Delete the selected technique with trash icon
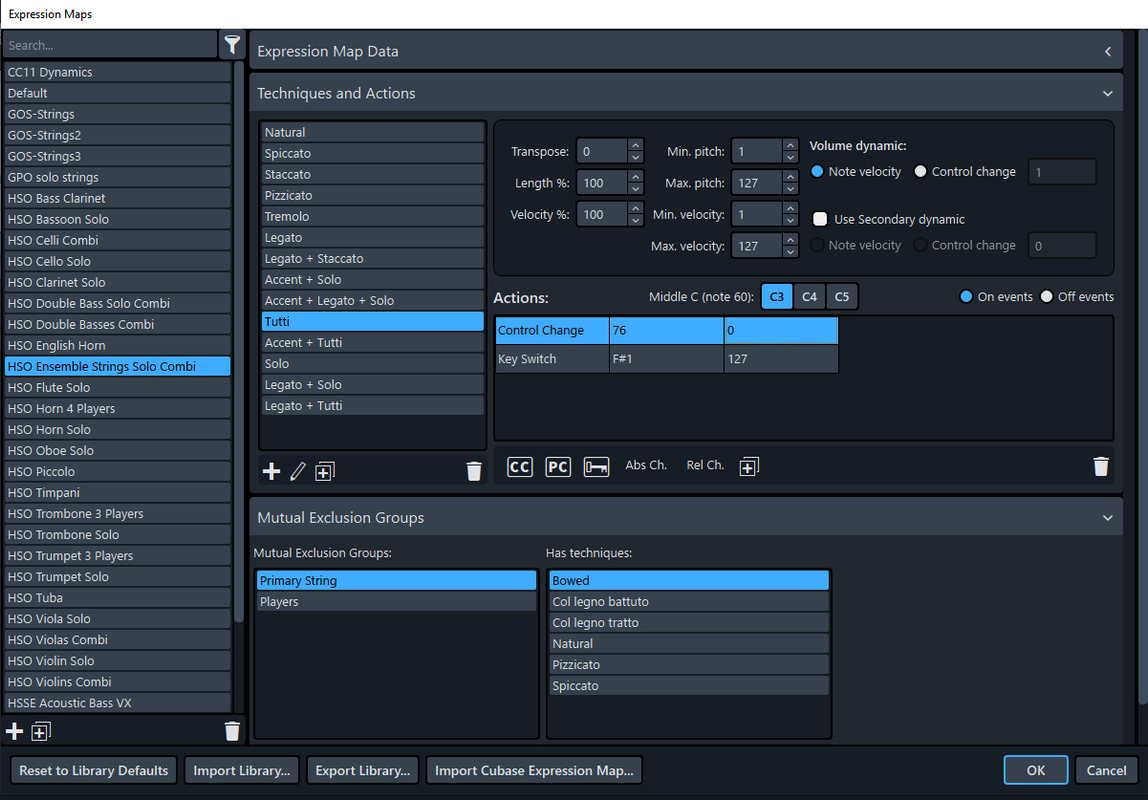Image resolution: width=1148 pixels, height=800 pixels. coord(474,471)
